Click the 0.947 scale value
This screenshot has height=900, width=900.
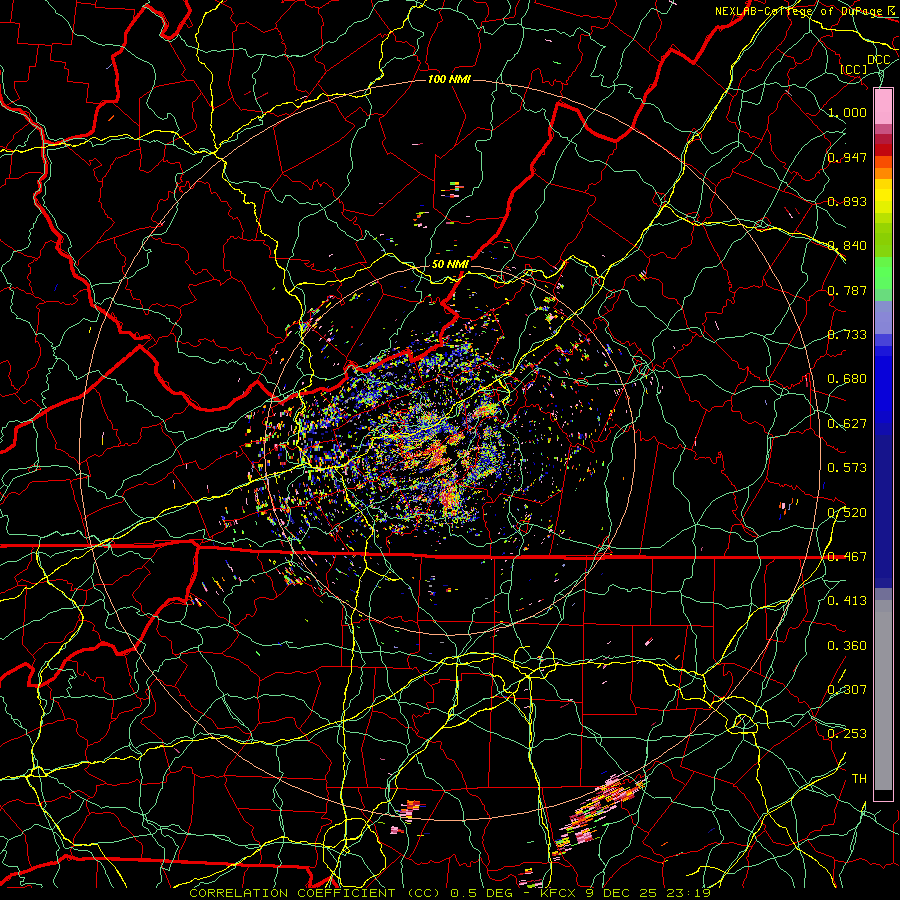click(847, 157)
